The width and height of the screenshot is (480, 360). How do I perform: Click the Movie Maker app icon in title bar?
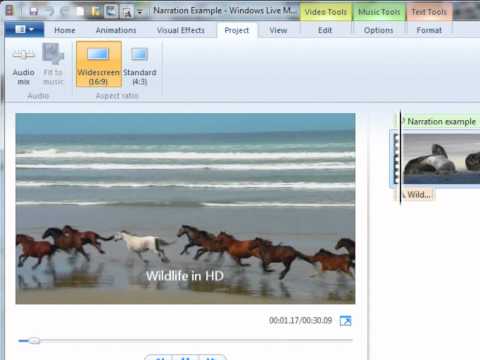[9, 11]
